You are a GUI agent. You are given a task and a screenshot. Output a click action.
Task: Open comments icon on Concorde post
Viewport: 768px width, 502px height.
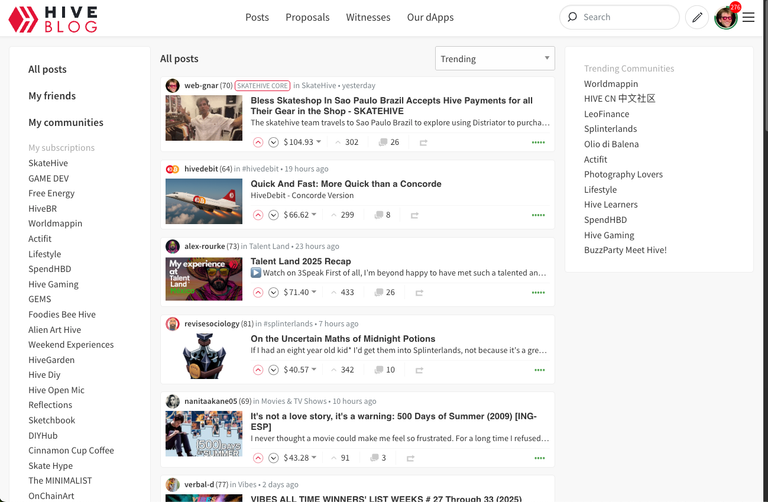[379, 215]
